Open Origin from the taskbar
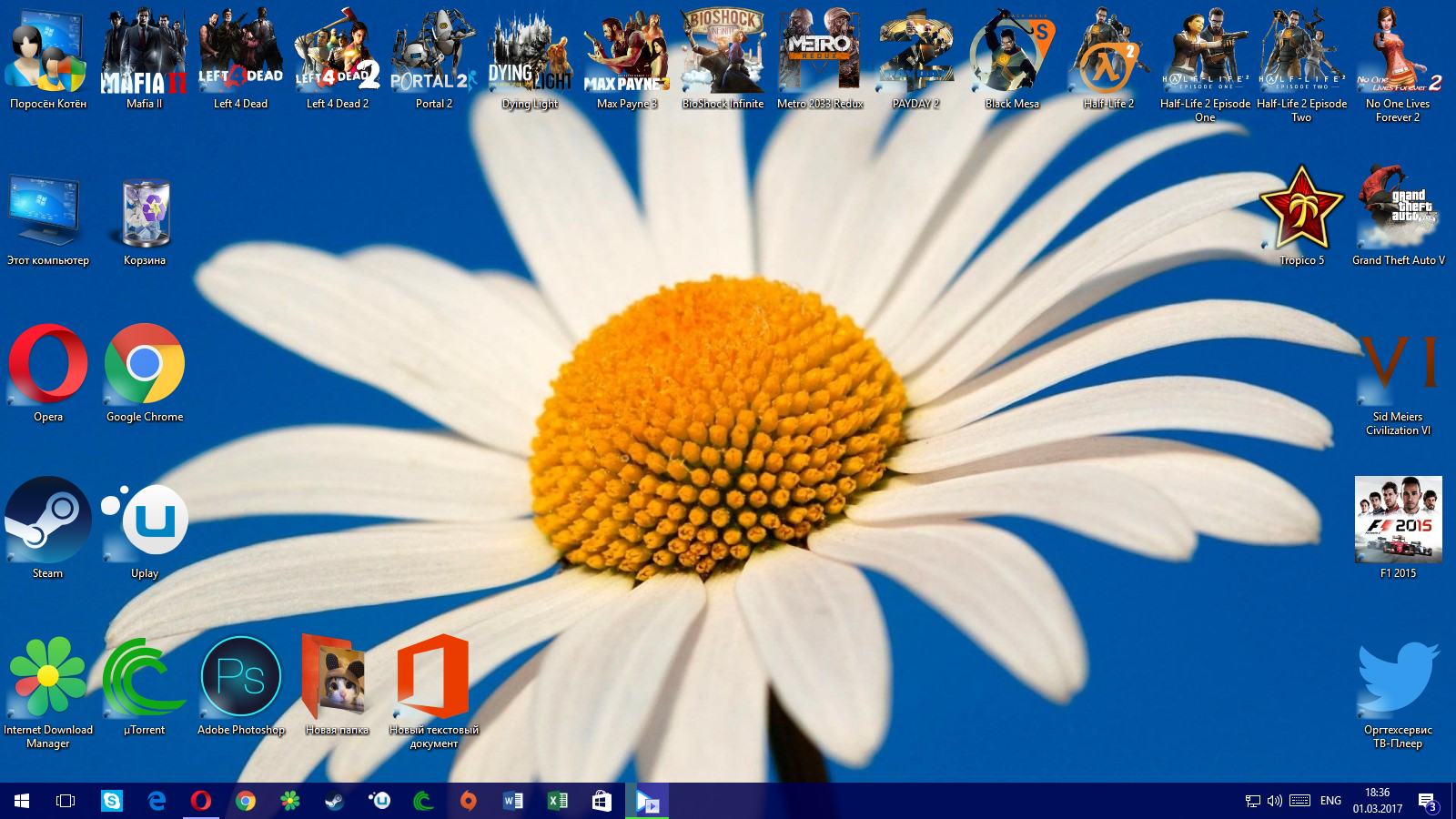 click(469, 801)
